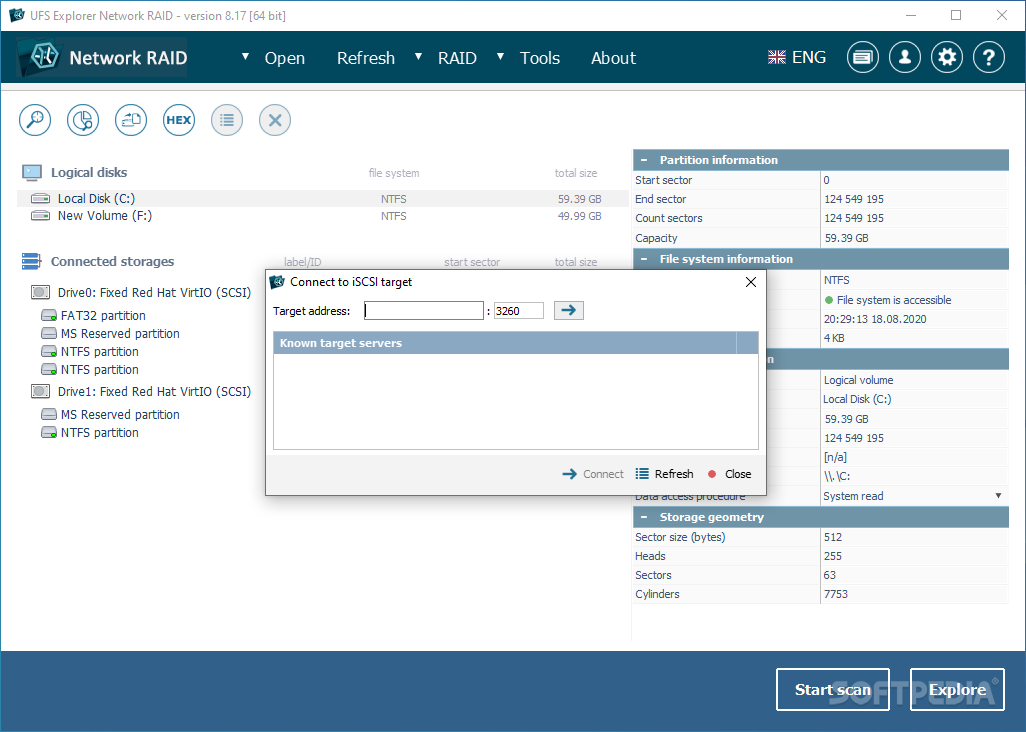Select MS Reserved partition under Drive1
The image size is (1026, 732).
[120, 415]
